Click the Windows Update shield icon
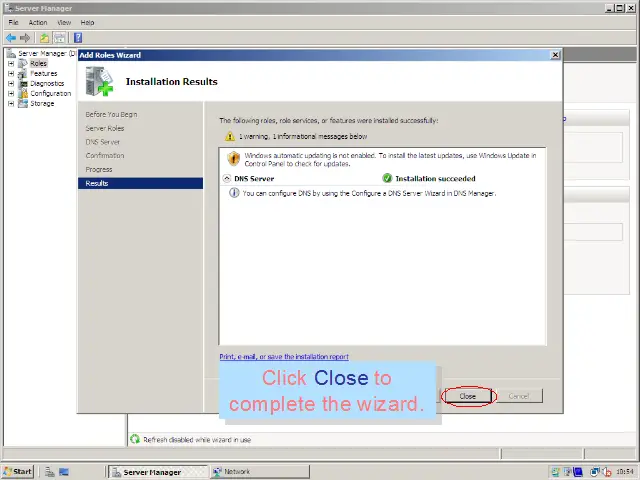The width and height of the screenshot is (640, 480). click(233, 158)
